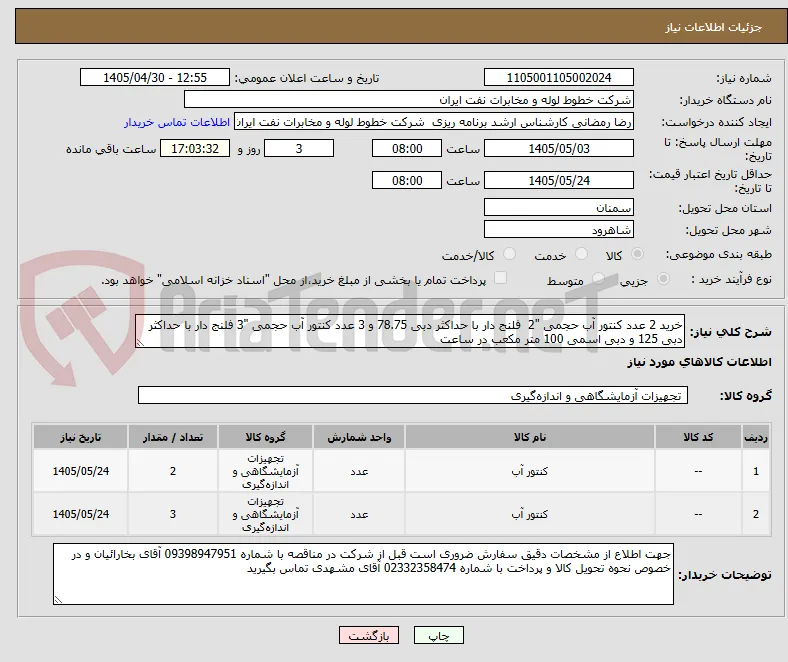Click unit عدد in row 2
The width and height of the screenshot is (788, 662).
[x=359, y=514]
